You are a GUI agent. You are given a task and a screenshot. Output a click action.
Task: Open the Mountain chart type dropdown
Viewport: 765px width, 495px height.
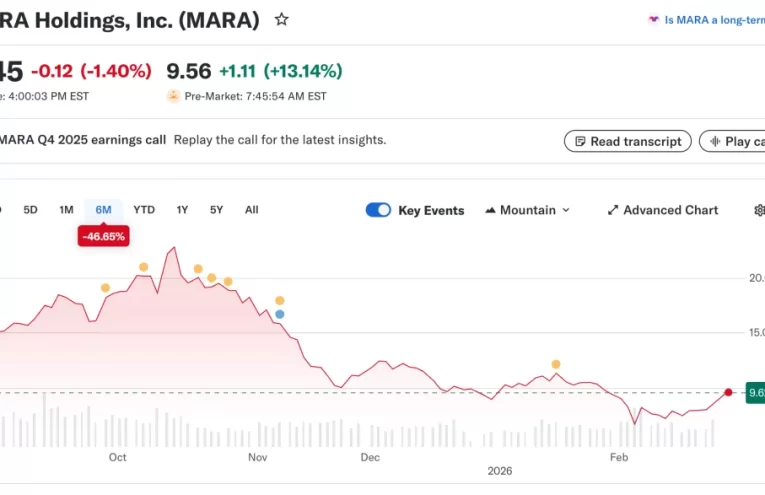528,210
